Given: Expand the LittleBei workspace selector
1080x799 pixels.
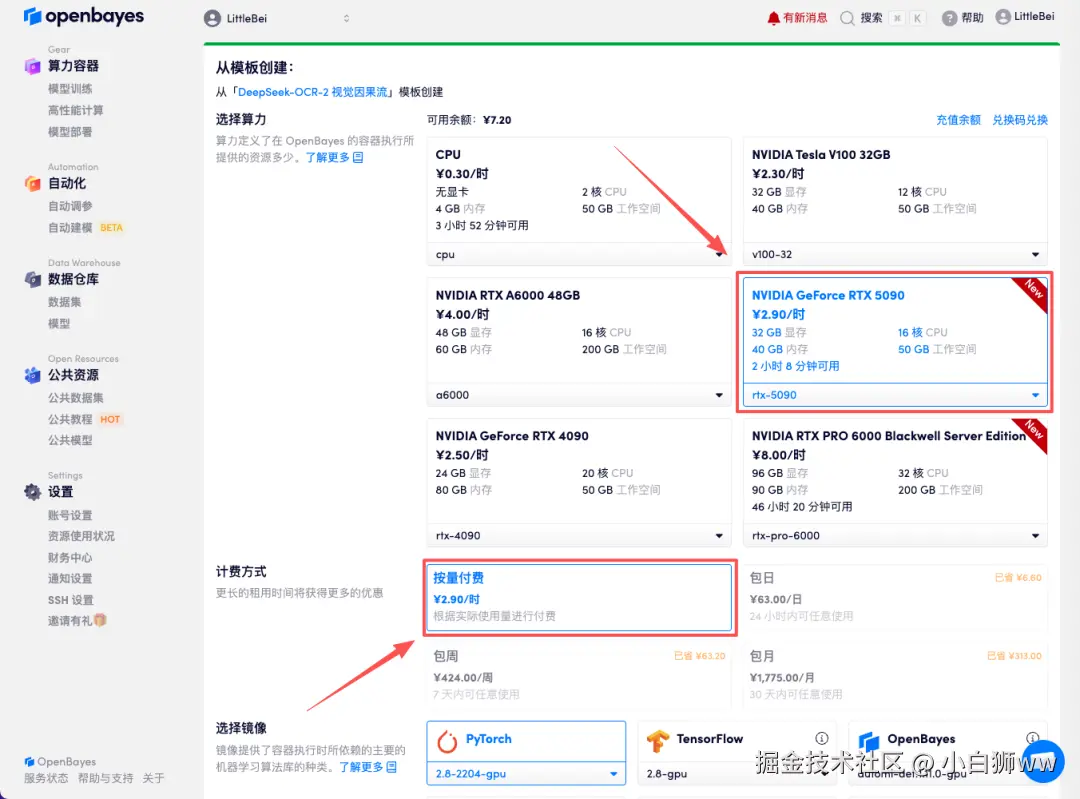Looking at the screenshot, I should pos(277,19).
